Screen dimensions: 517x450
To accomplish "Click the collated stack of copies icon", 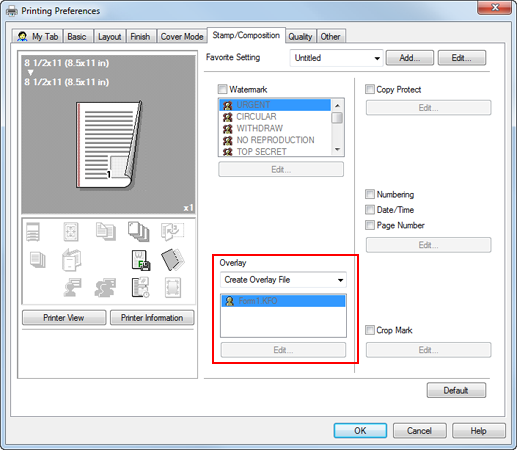I will click(x=138, y=232).
